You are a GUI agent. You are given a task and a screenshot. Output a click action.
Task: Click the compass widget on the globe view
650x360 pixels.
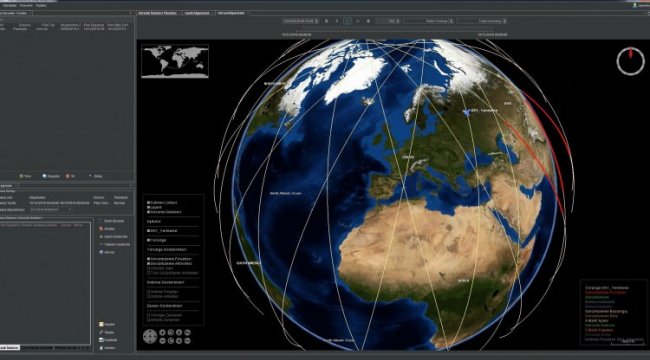pos(630,61)
